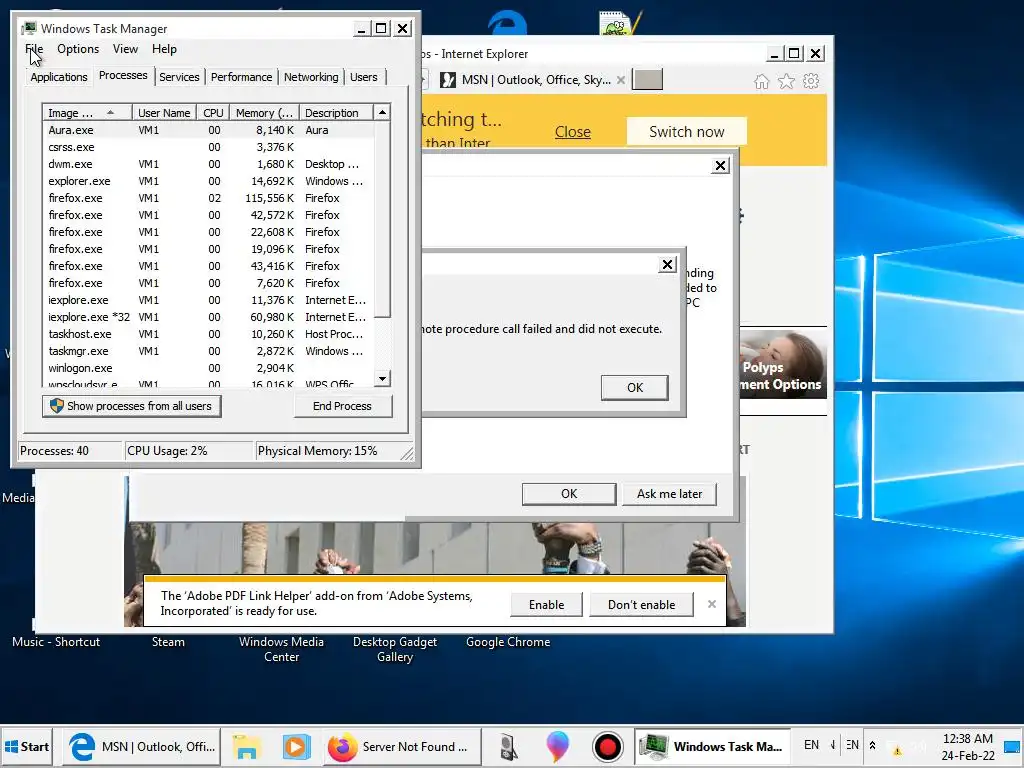Open File Explorer from the taskbar
Viewport: 1024px width, 768px height.
246,746
